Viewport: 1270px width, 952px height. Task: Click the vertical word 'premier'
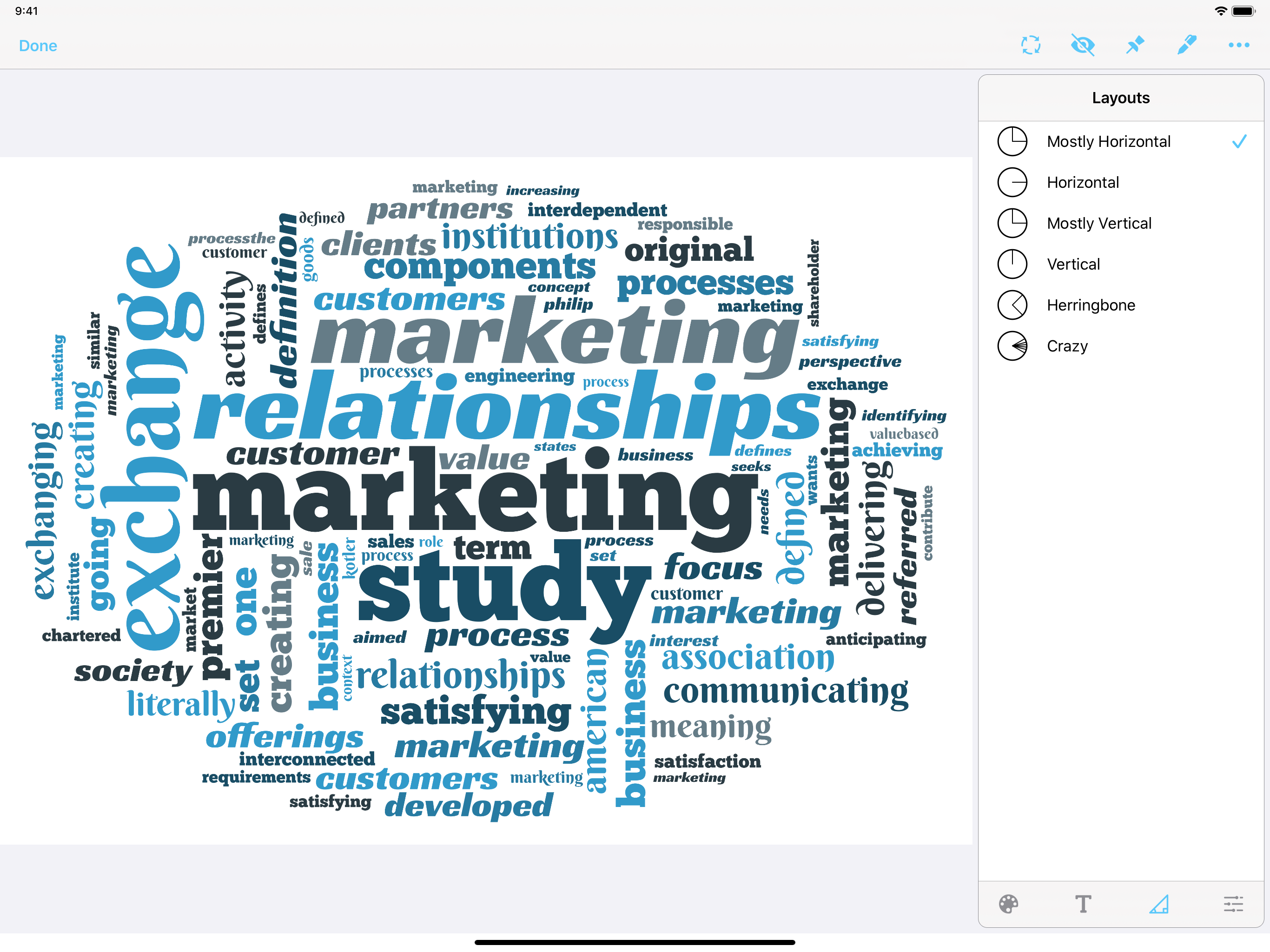click(212, 607)
